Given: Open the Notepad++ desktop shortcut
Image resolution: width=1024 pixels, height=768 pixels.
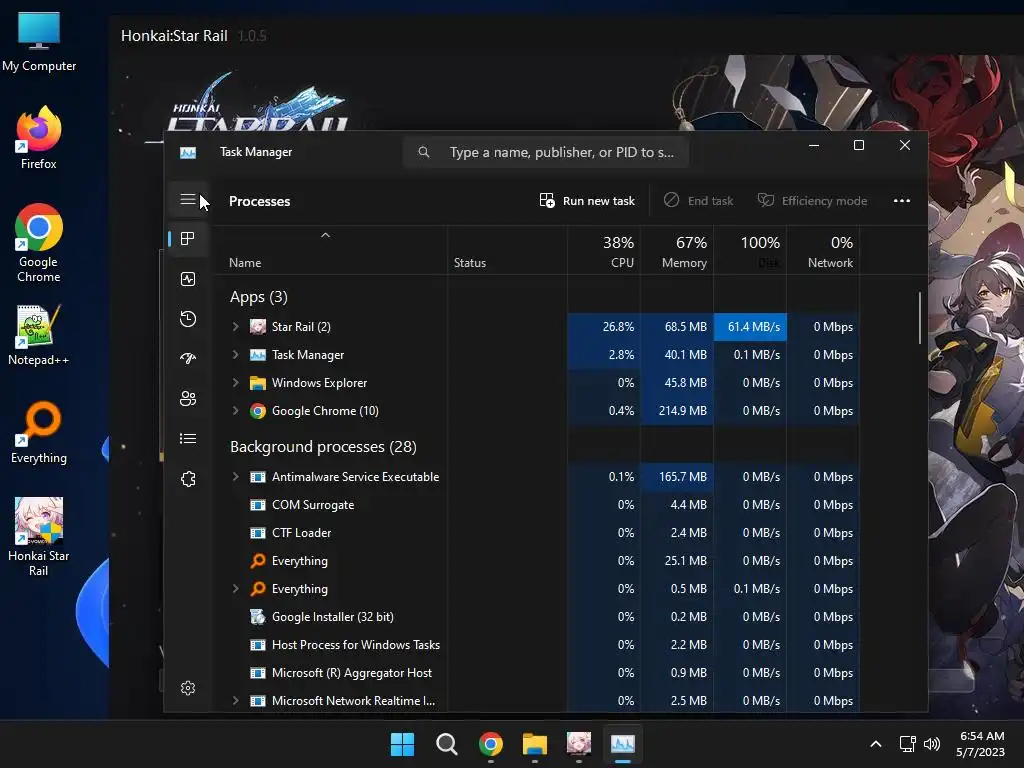Looking at the screenshot, I should coord(39,335).
